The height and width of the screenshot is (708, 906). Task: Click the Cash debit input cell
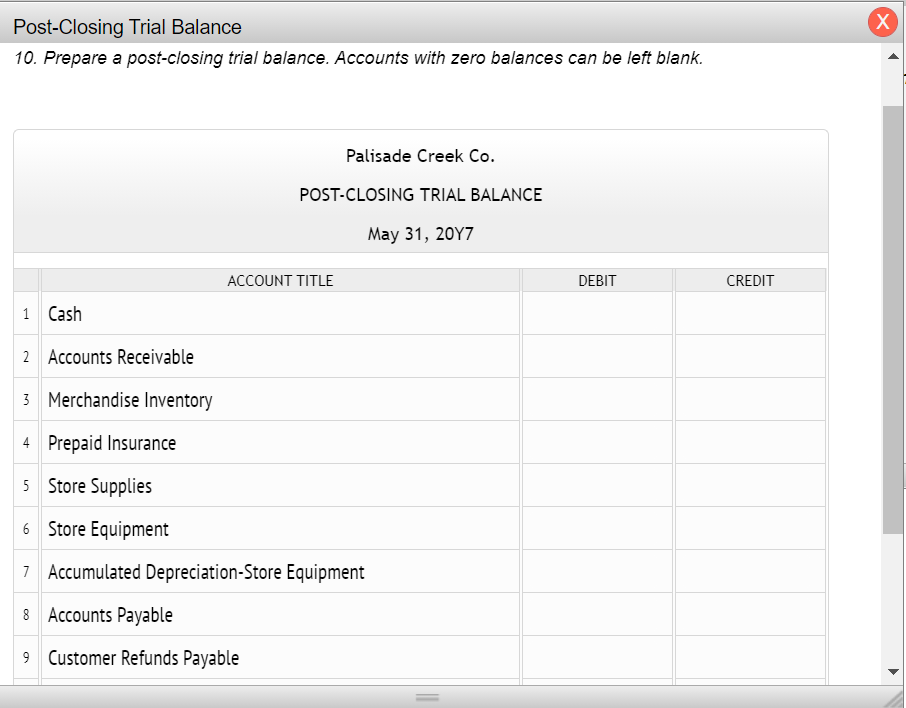[597, 313]
